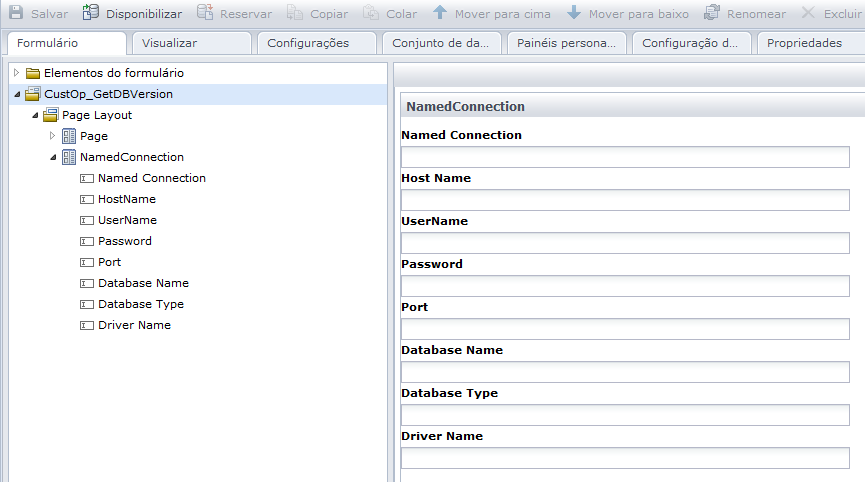The image size is (865, 482).
Task: Expand Elementos do formulário tree node
Action: (16, 73)
